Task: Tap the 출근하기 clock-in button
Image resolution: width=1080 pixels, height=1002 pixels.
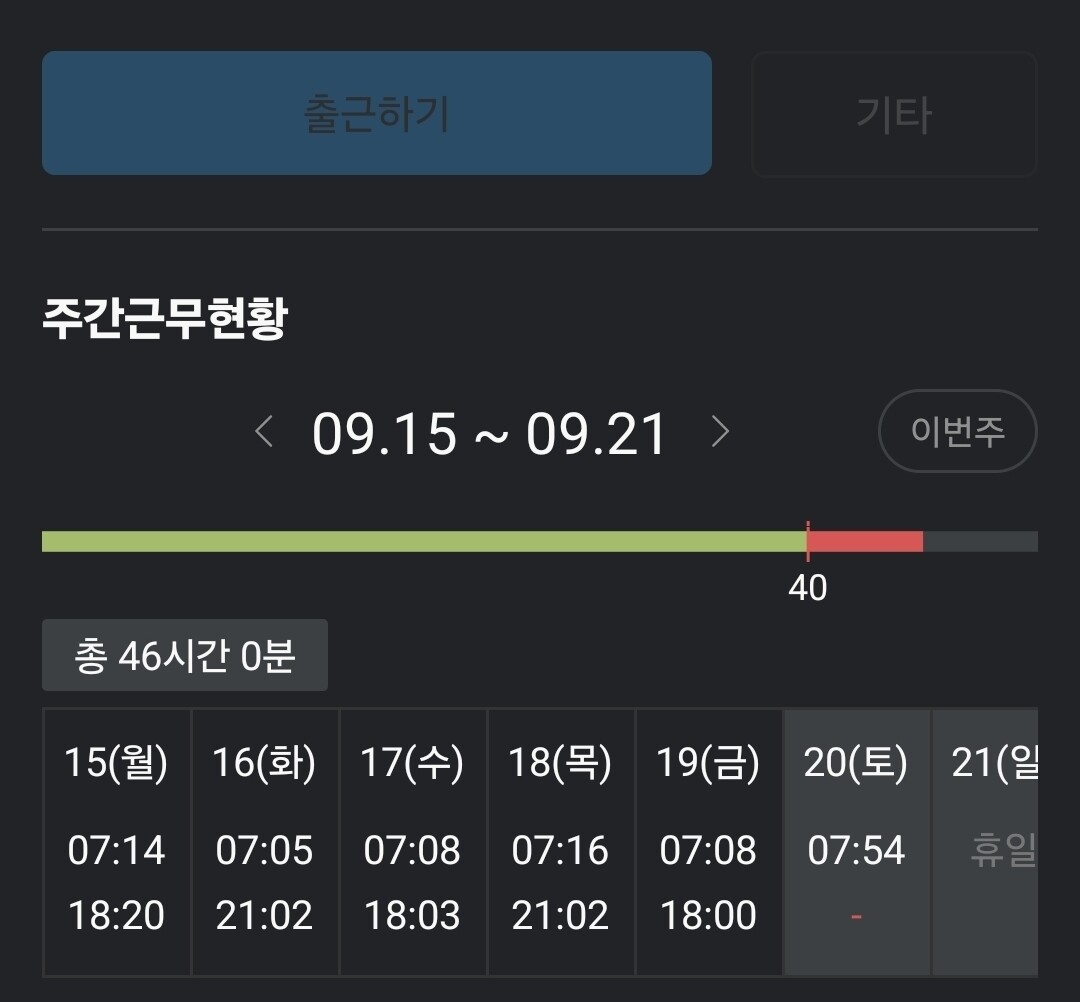Action: (x=377, y=113)
